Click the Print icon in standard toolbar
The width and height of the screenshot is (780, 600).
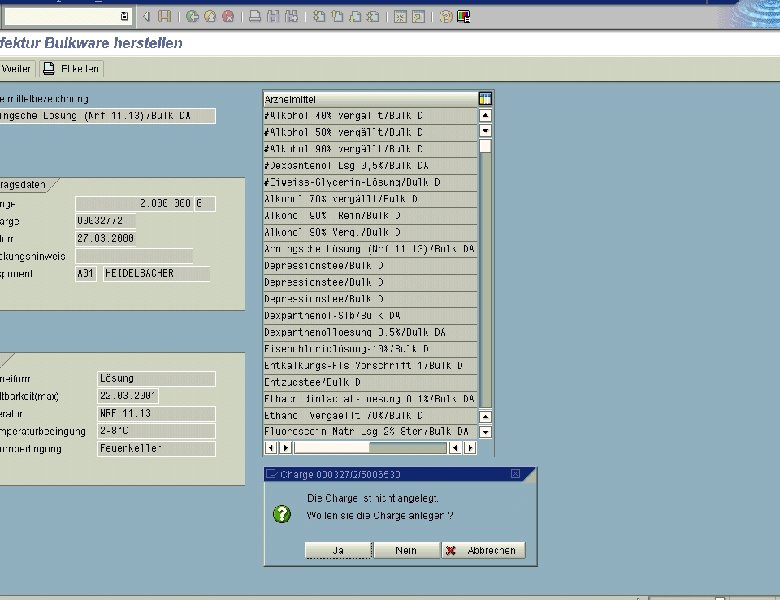[255, 16]
